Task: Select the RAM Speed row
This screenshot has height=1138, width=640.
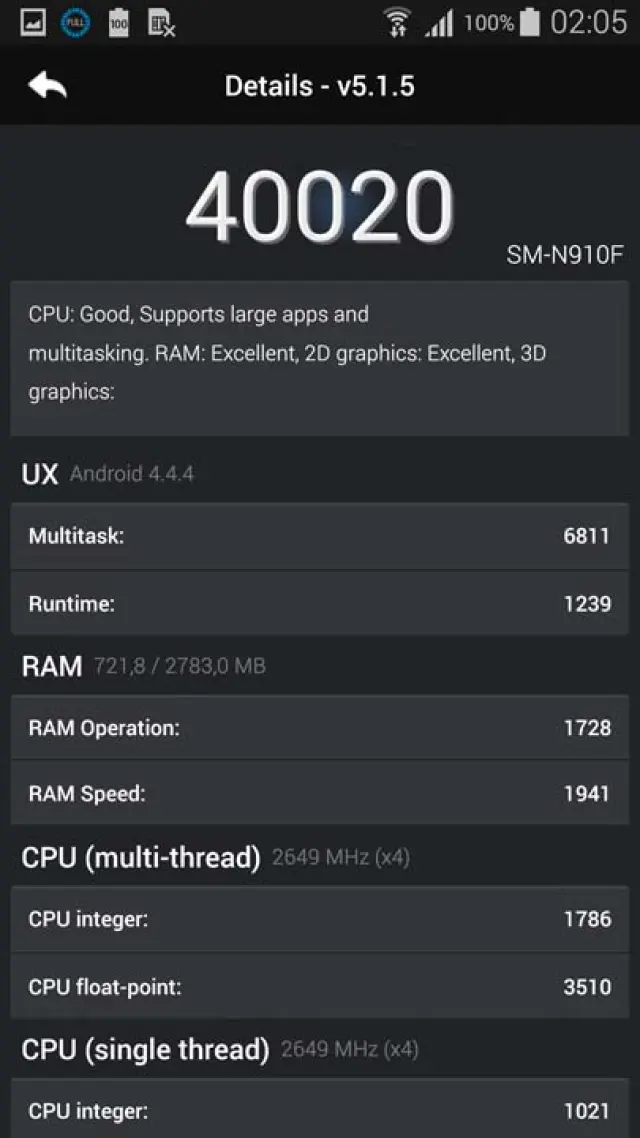Action: (x=320, y=794)
